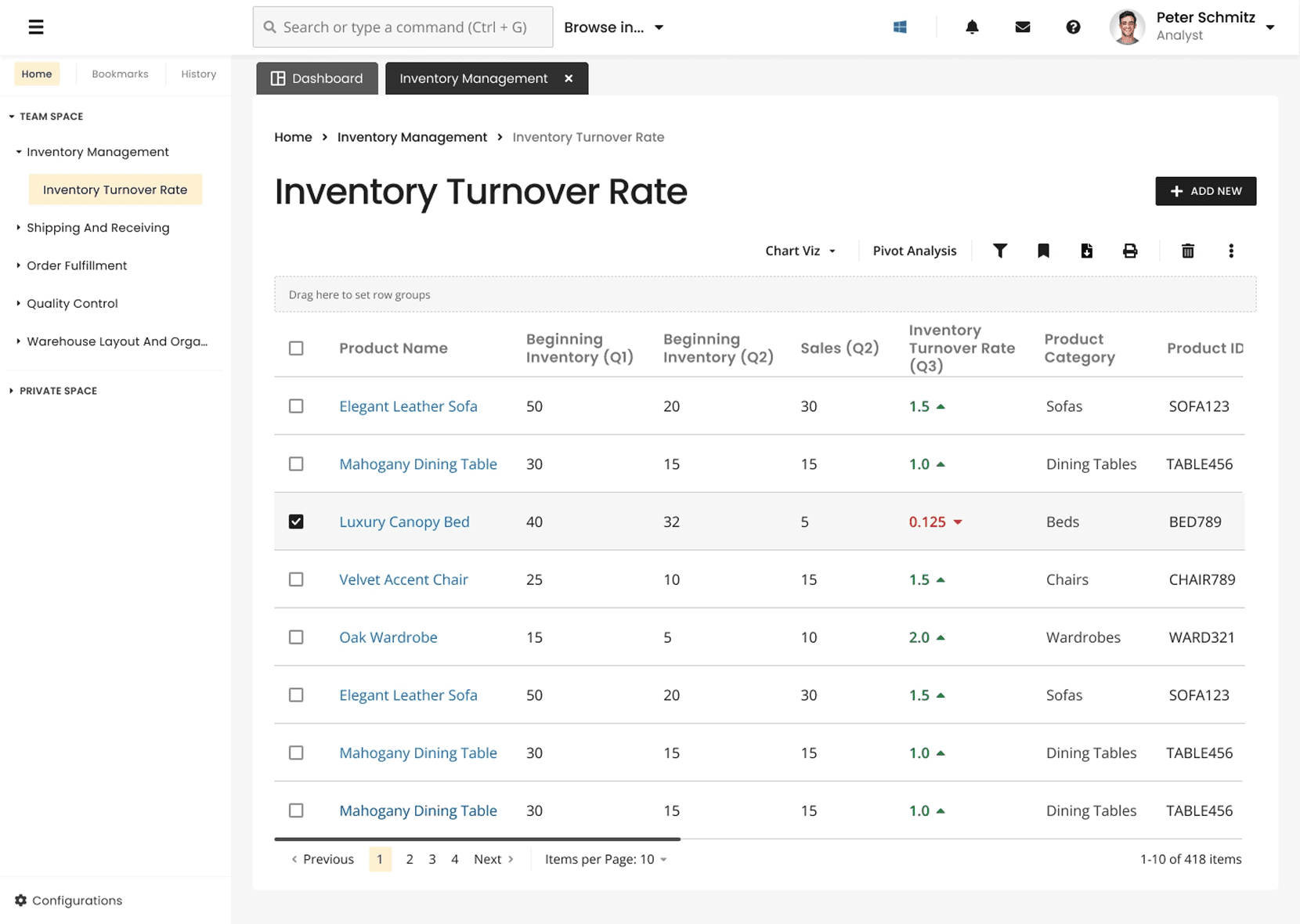Expand Shipping And Receiving node
Screen dimensions: 1300x924
pos(19,228)
